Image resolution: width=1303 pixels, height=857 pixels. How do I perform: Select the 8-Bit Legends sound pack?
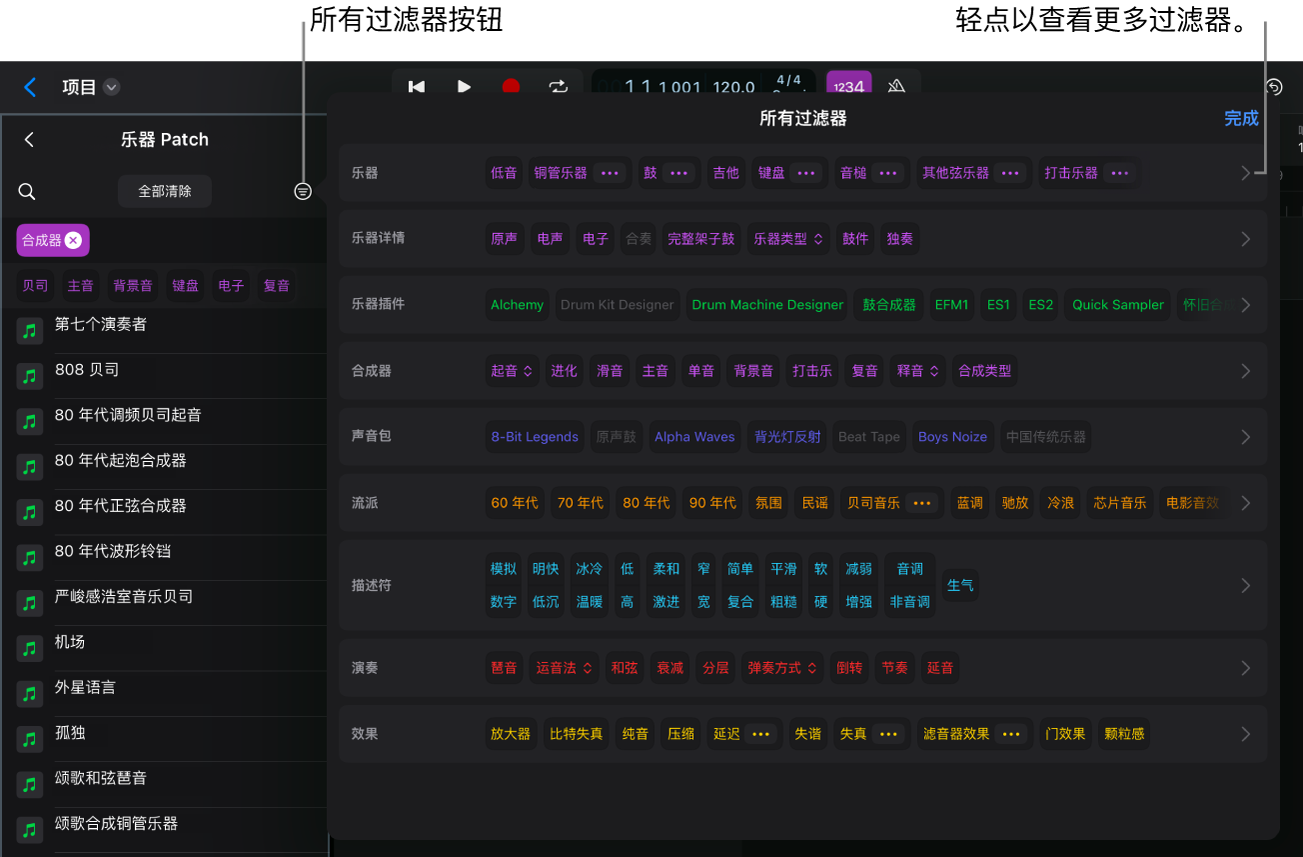point(535,437)
